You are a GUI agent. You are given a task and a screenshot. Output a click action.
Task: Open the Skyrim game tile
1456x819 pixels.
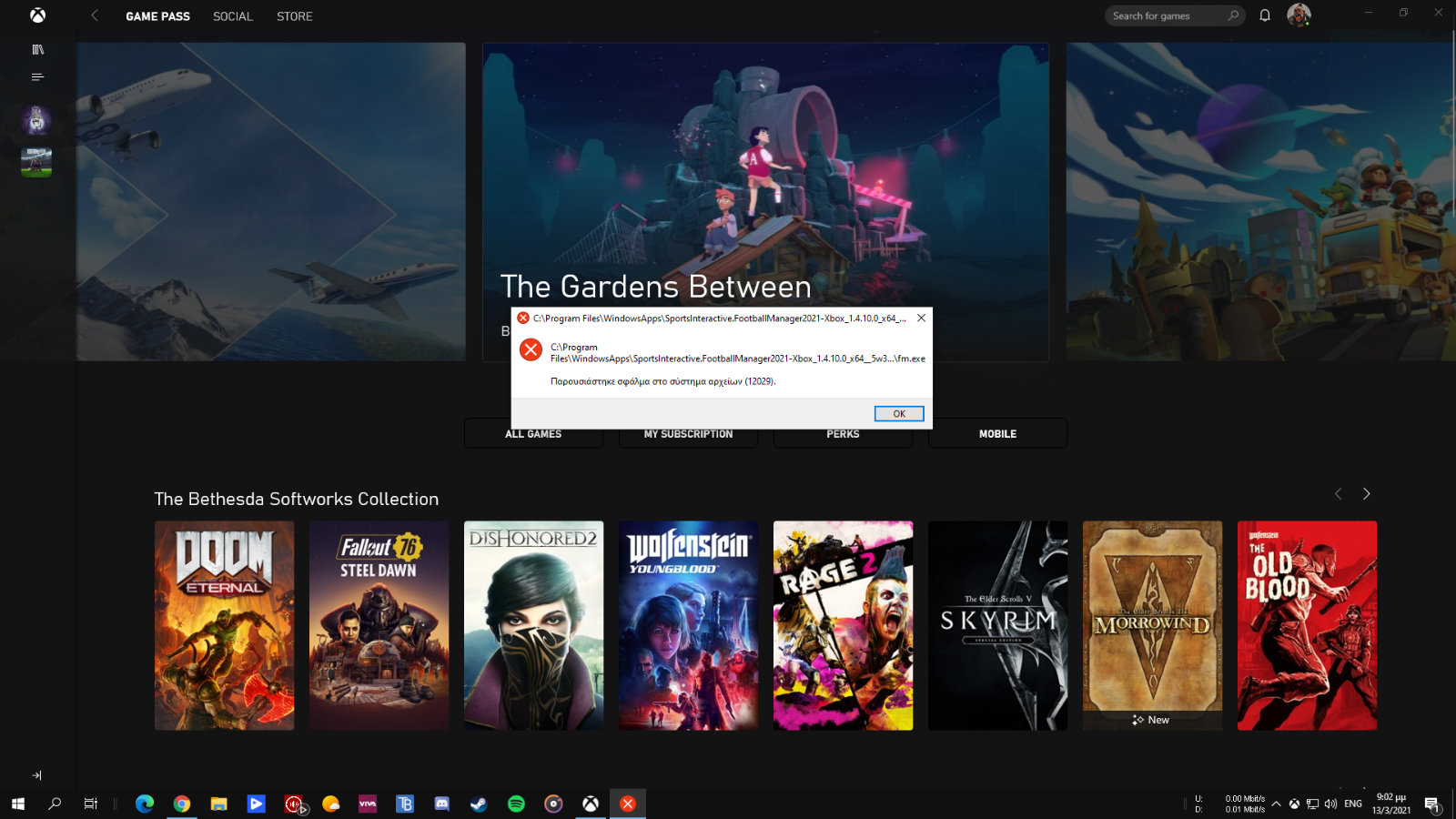(x=997, y=625)
